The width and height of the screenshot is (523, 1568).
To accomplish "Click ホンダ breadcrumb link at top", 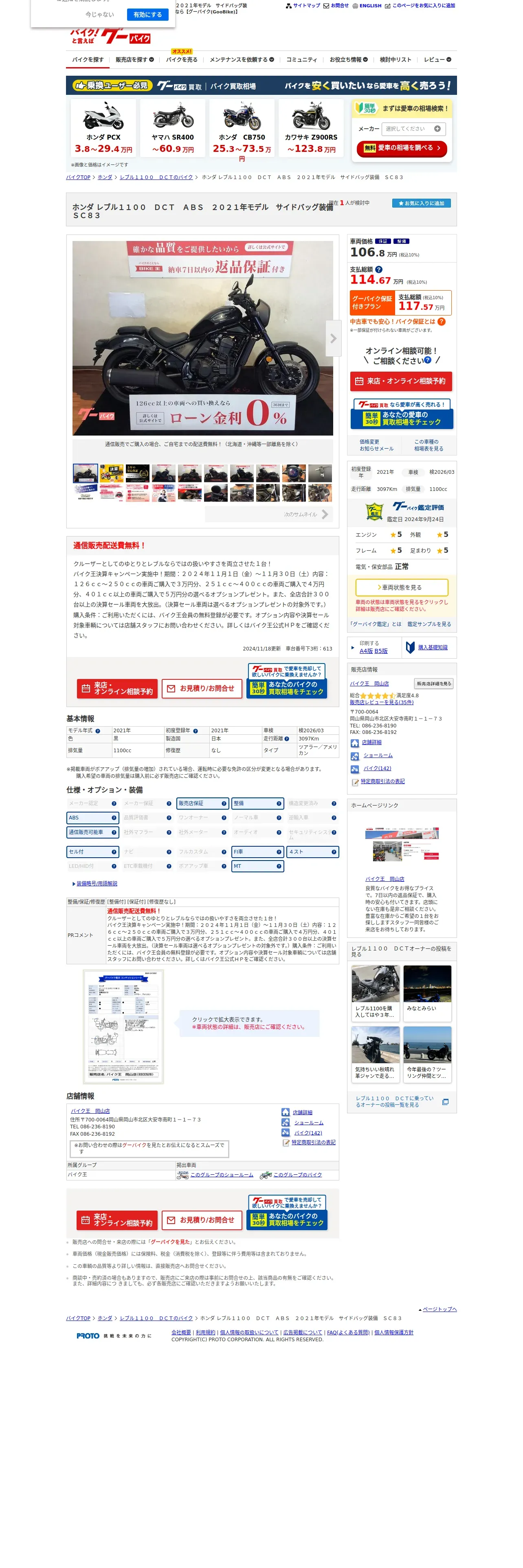I will click(x=105, y=177).
